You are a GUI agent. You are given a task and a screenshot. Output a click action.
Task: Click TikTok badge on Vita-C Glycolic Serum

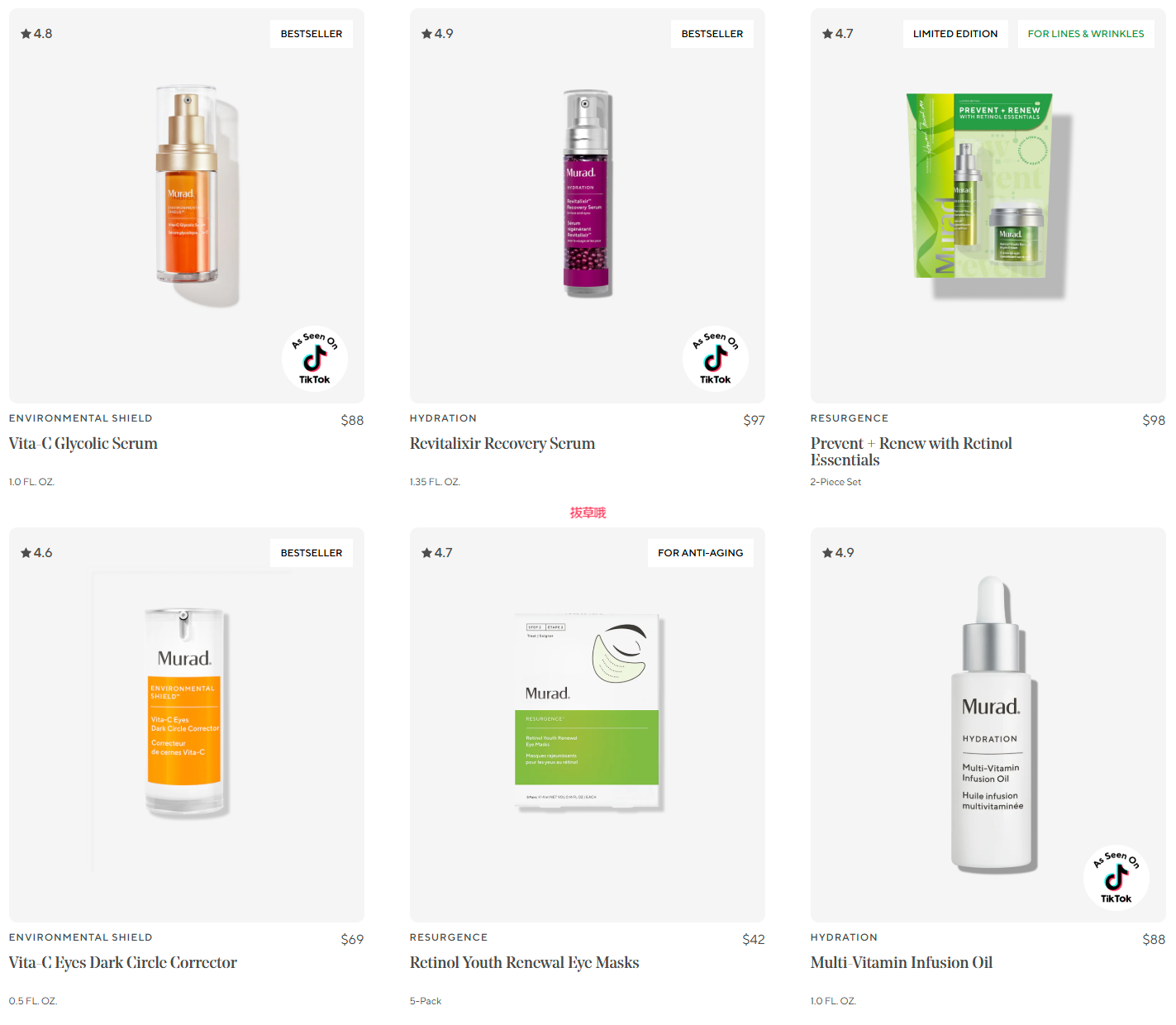314,359
